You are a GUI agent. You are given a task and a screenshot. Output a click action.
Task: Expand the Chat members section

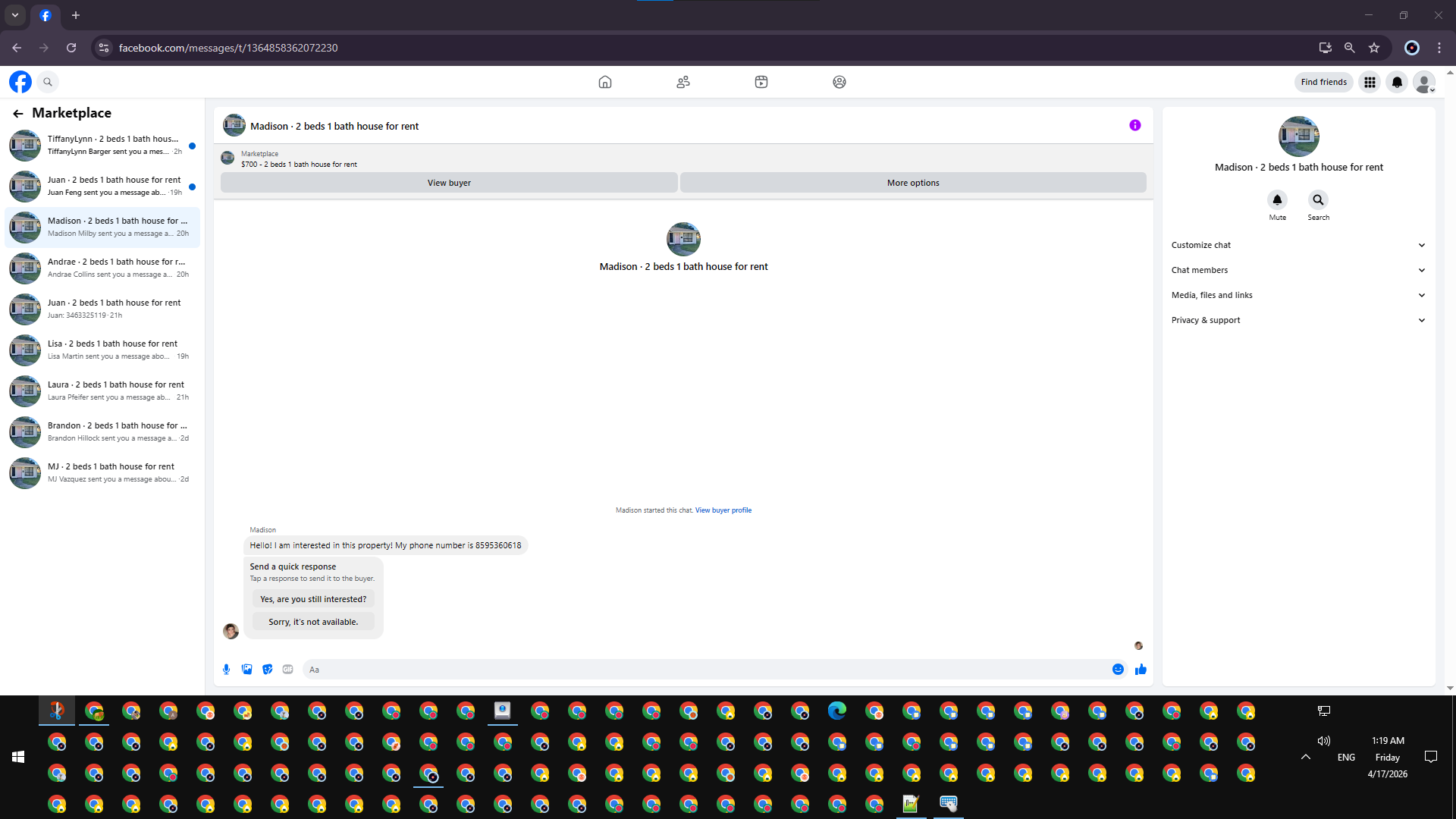[x=1298, y=271]
